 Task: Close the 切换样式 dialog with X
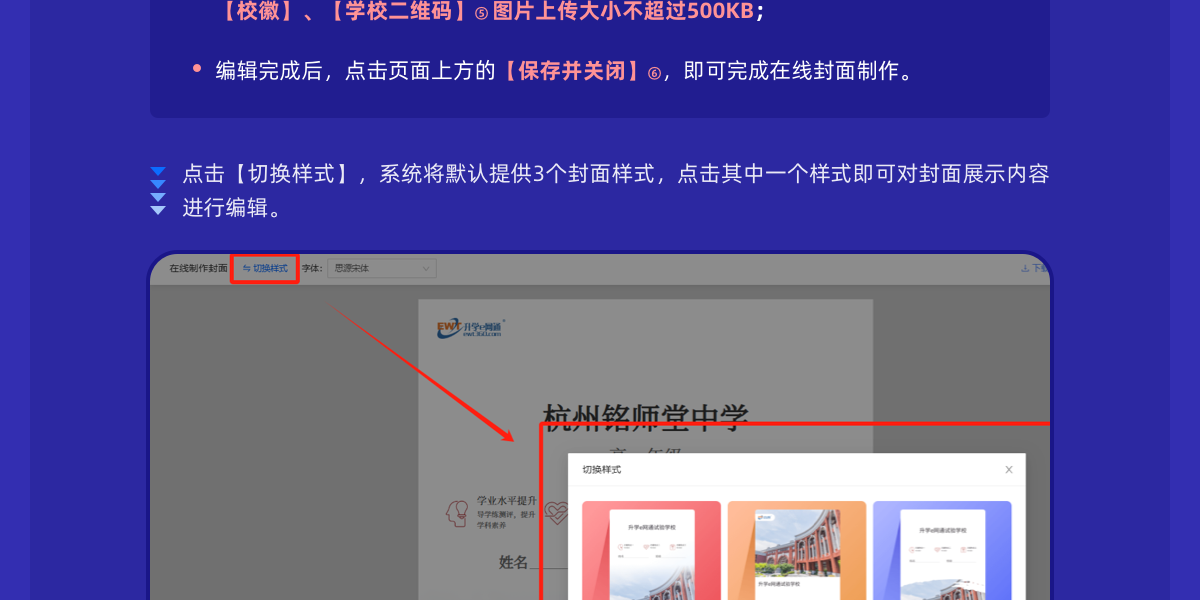(x=1009, y=469)
